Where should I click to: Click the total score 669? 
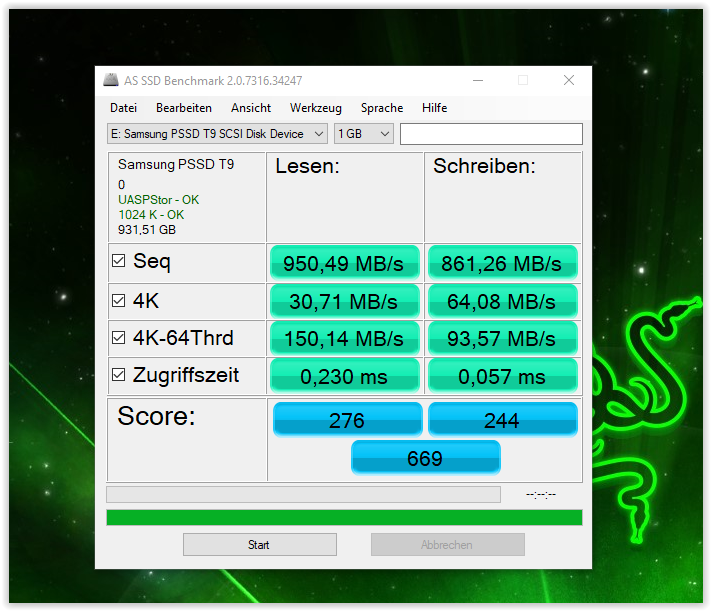pos(425,458)
